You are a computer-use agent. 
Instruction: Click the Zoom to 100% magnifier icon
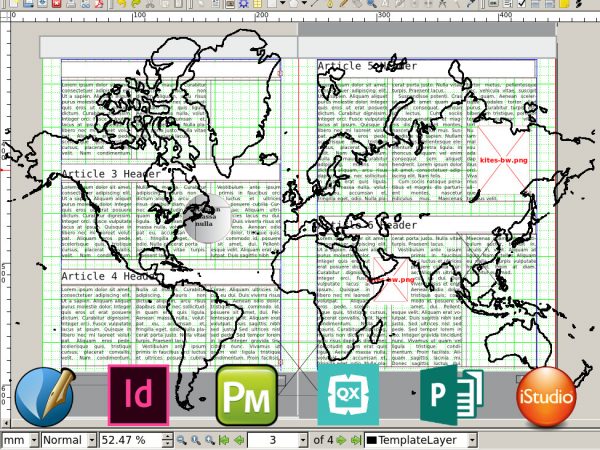pyautogui.click(x=196, y=440)
